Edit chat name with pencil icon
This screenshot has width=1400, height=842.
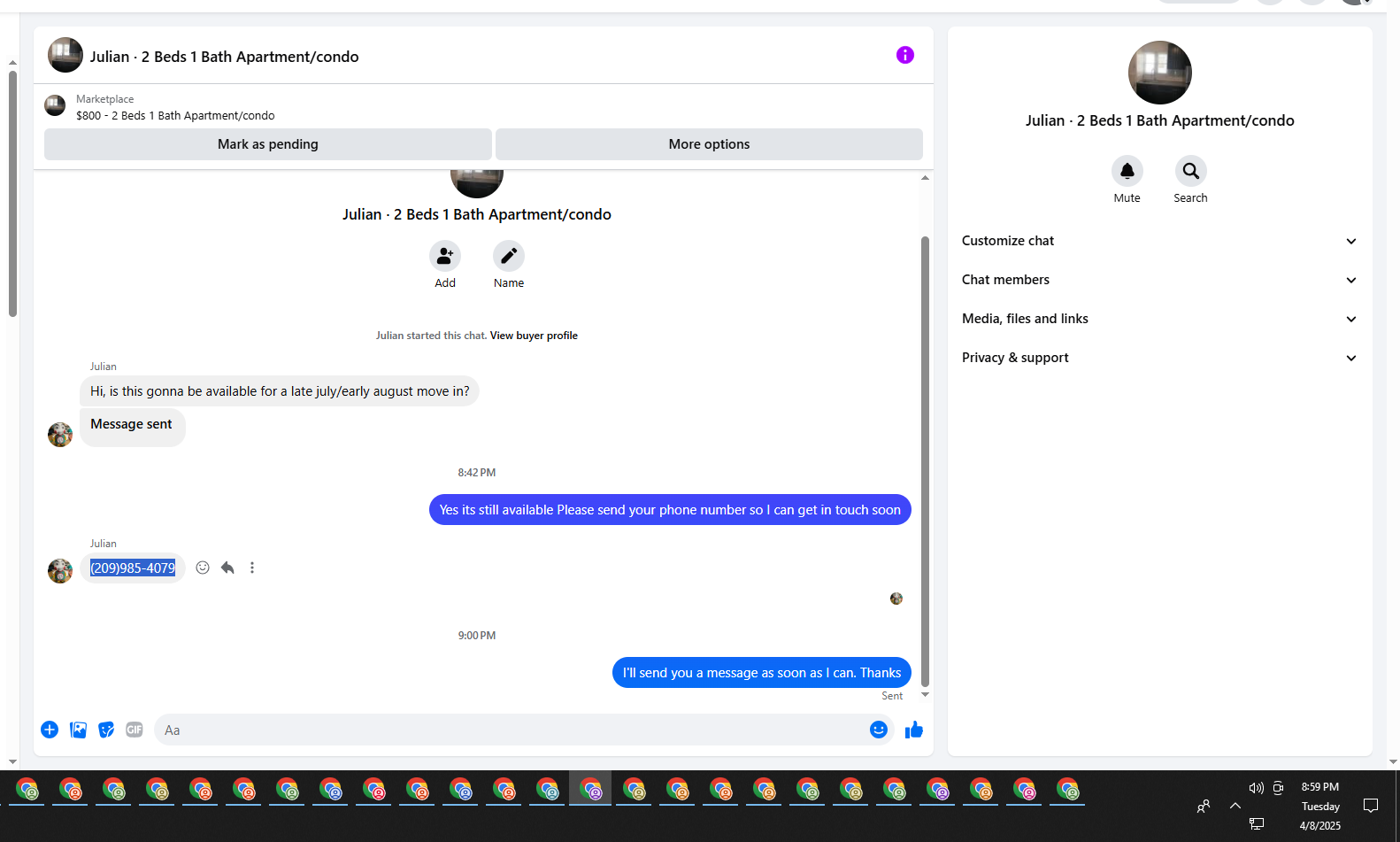tap(509, 256)
